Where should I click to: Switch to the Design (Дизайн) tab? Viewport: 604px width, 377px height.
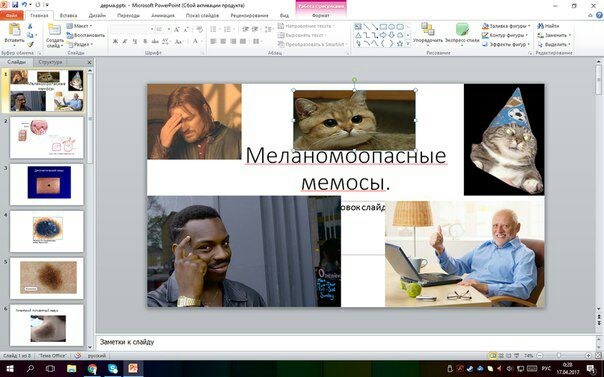(97, 15)
